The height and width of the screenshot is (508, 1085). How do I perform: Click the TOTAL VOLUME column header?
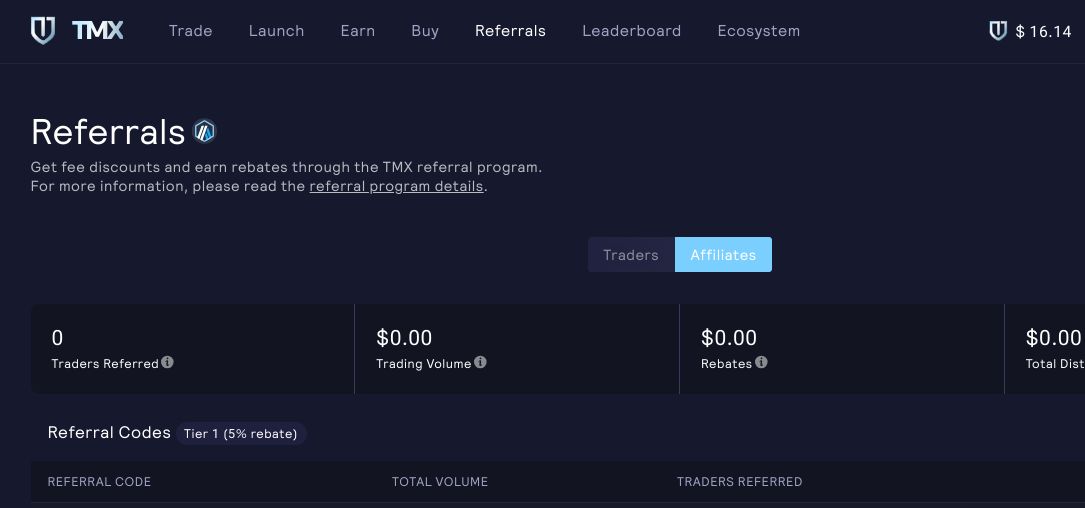439,482
